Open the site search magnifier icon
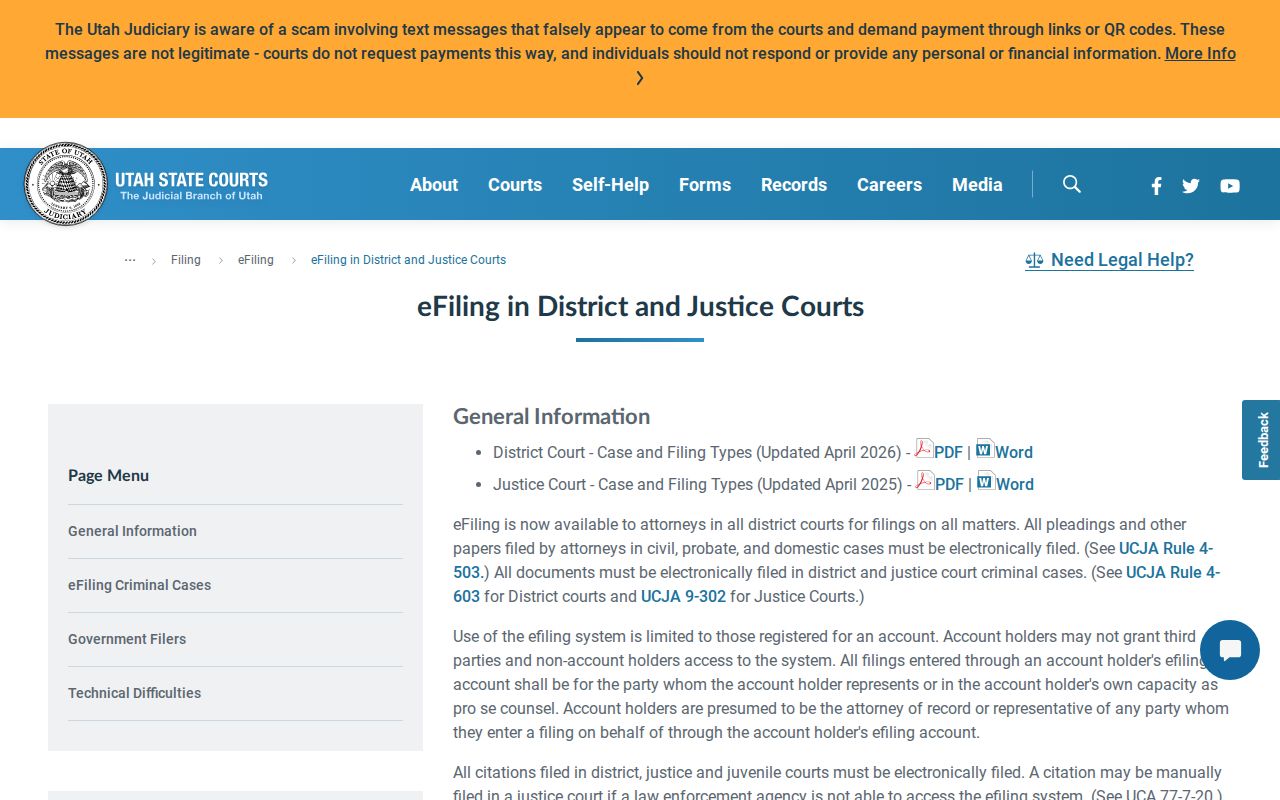The image size is (1280, 800). pos(1072,184)
